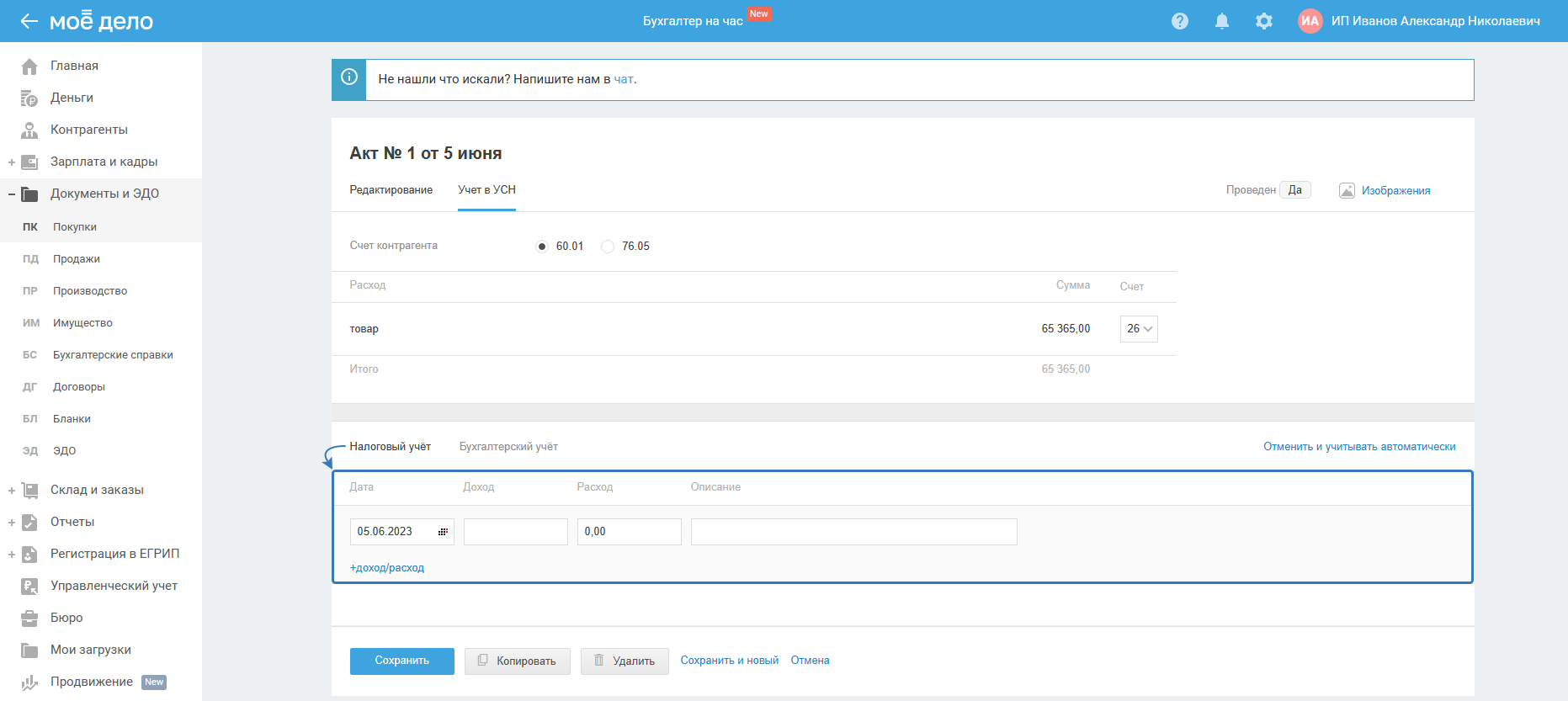Open calendar picker in date field

coord(443,532)
